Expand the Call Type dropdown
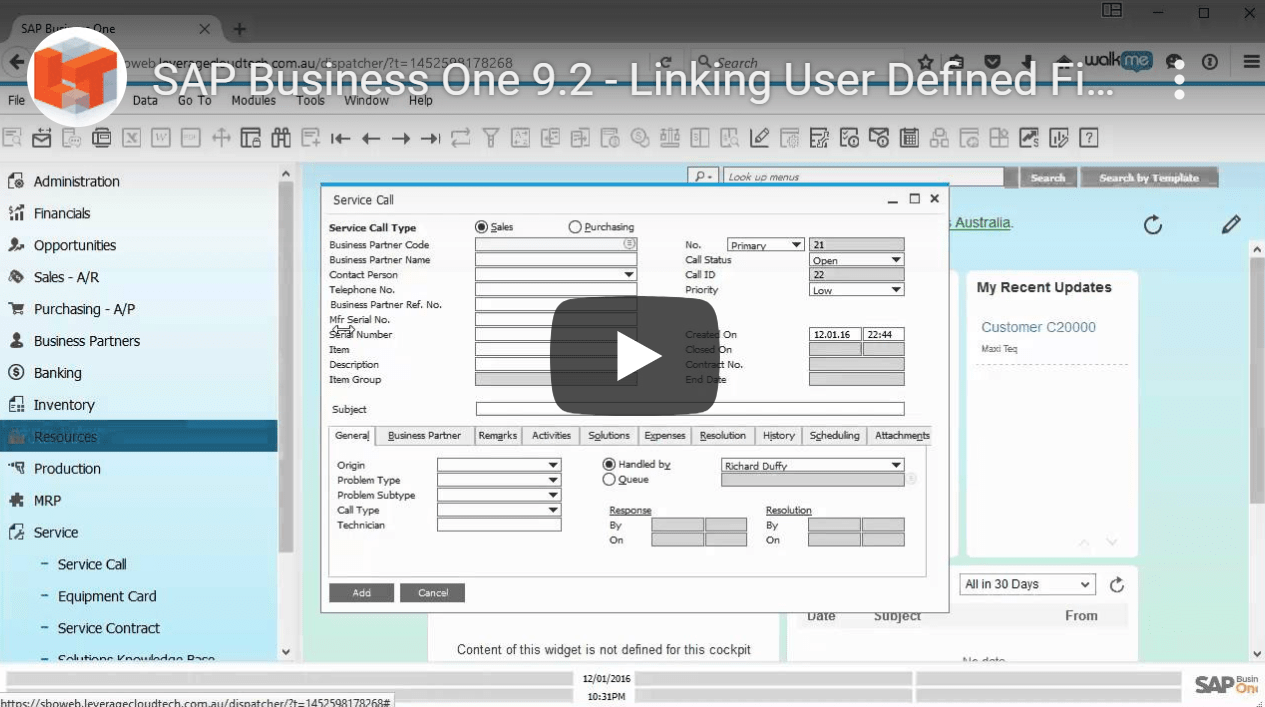Viewport: 1265px width, 707px height. click(553, 510)
